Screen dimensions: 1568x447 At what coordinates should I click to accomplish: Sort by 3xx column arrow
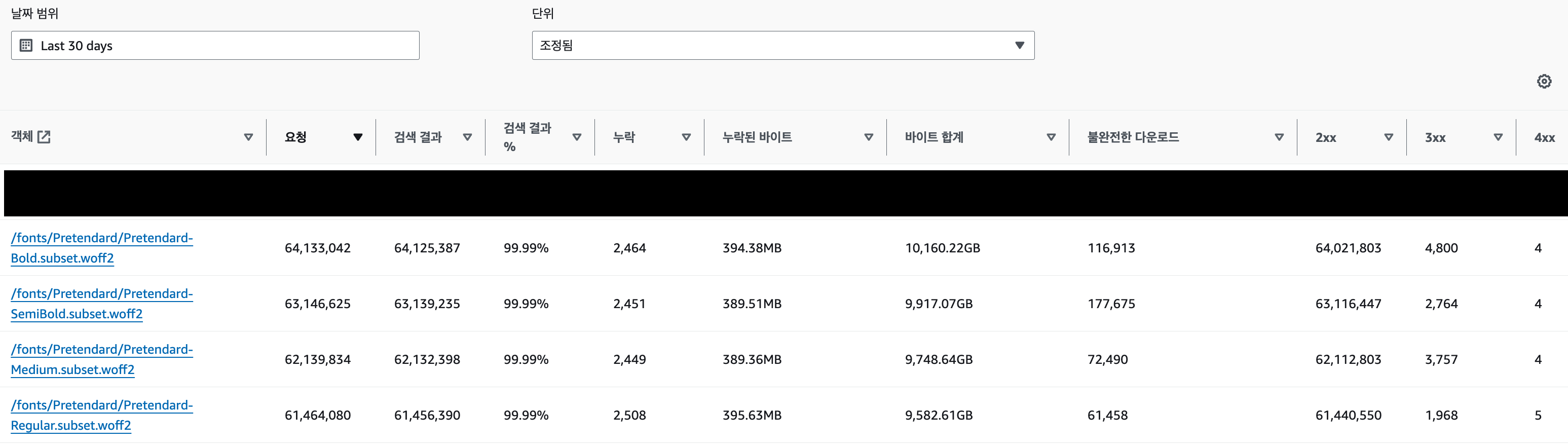(x=1499, y=137)
